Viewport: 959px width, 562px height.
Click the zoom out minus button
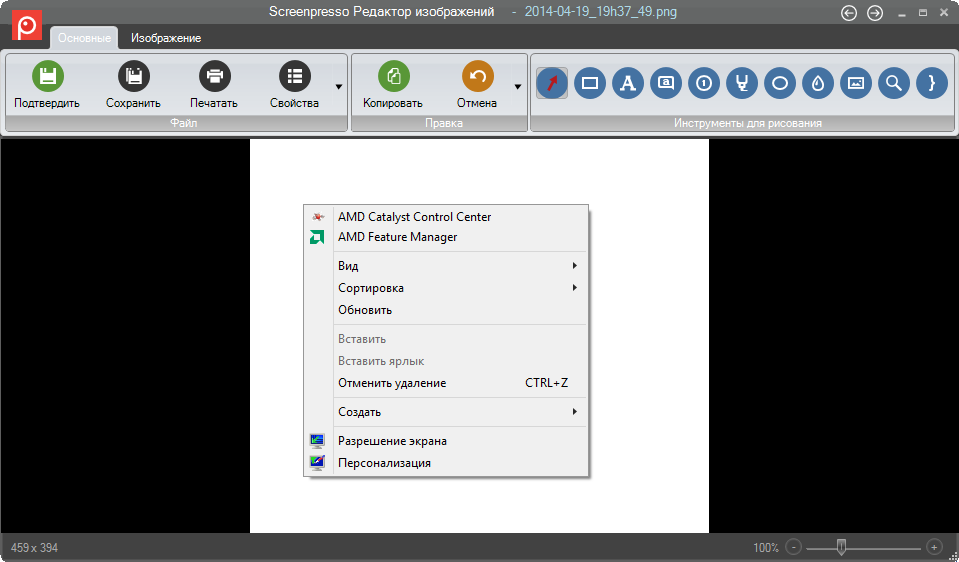coord(793,547)
